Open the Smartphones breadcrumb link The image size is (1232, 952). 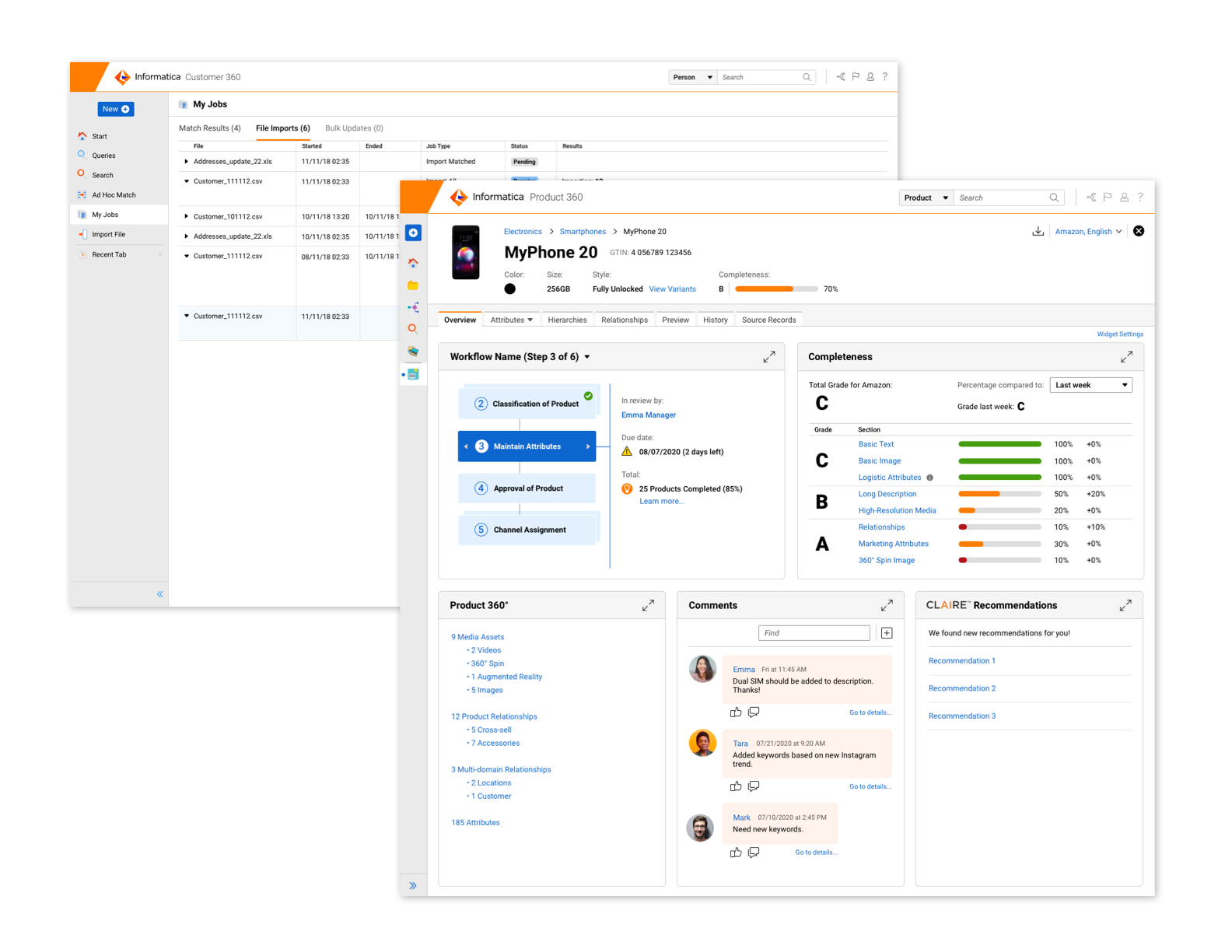(583, 232)
